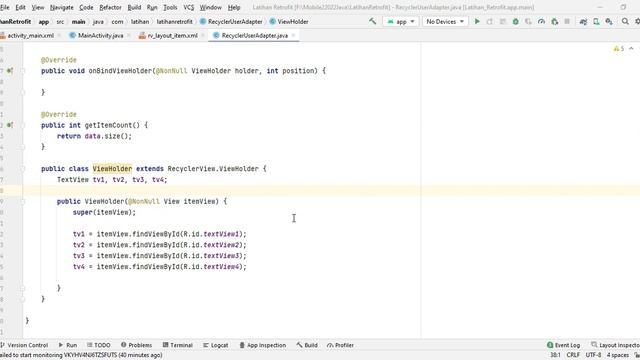Click the Run with Coverage icon
The image size is (640, 360).
click(529, 22)
